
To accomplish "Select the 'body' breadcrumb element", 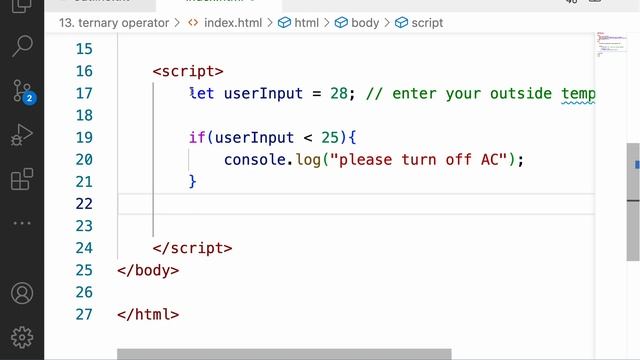I will click(365, 23).
